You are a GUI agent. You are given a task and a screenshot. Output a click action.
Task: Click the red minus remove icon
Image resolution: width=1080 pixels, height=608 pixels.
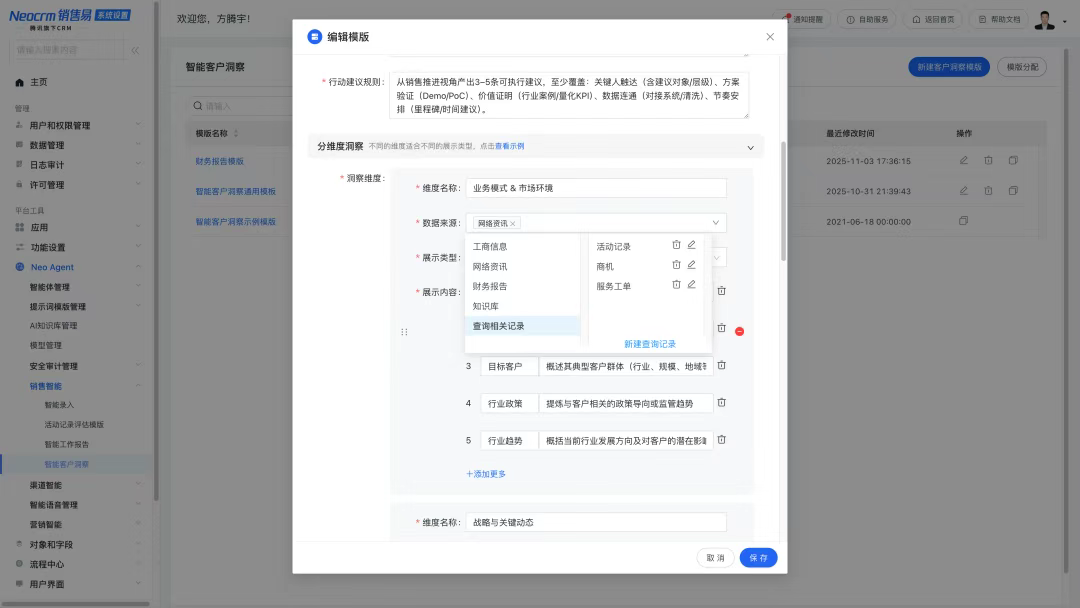pyautogui.click(x=739, y=331)
